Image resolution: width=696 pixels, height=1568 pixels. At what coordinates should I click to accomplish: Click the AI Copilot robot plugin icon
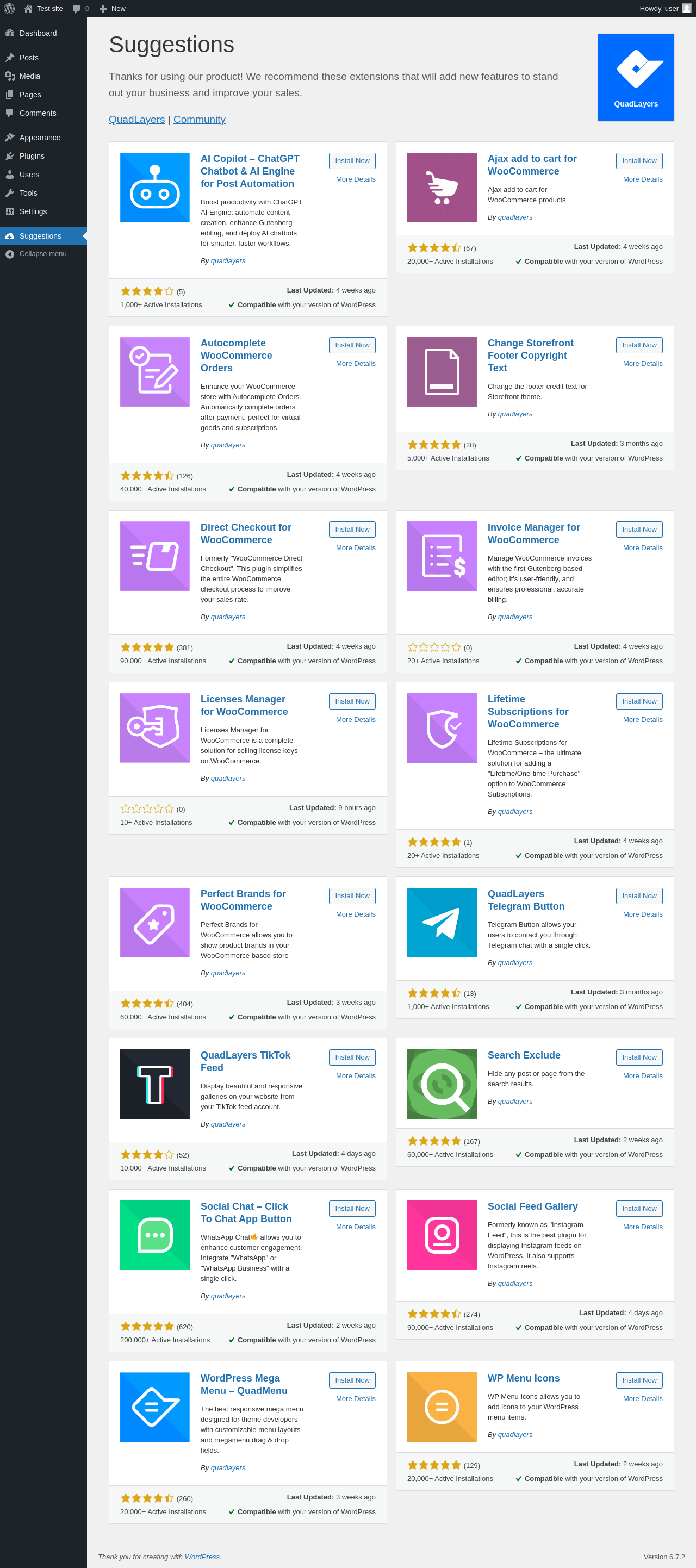pyautogui.click(x=154, y=188)
